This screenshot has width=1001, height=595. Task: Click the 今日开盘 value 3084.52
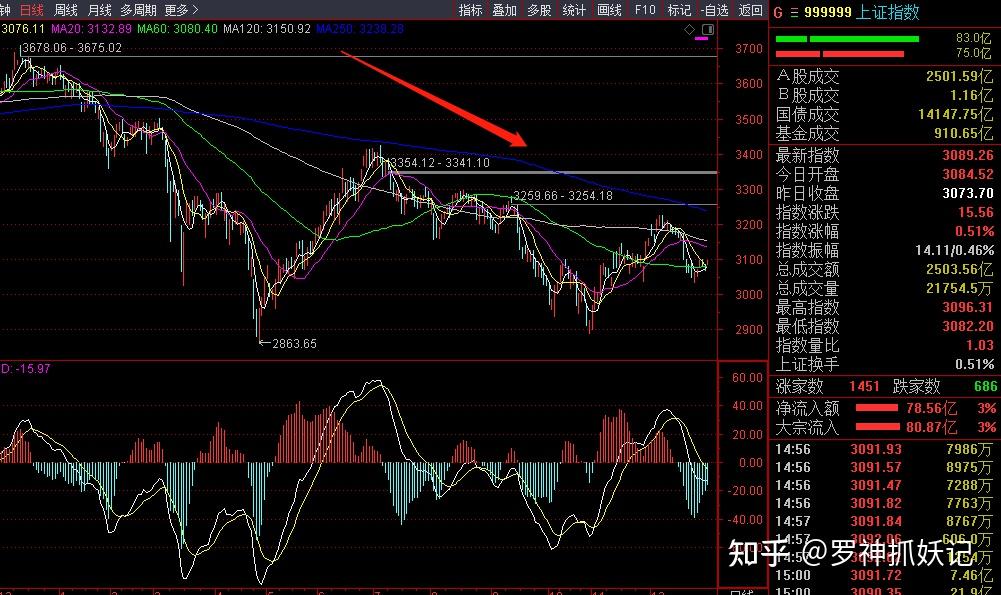click(968, 174)
